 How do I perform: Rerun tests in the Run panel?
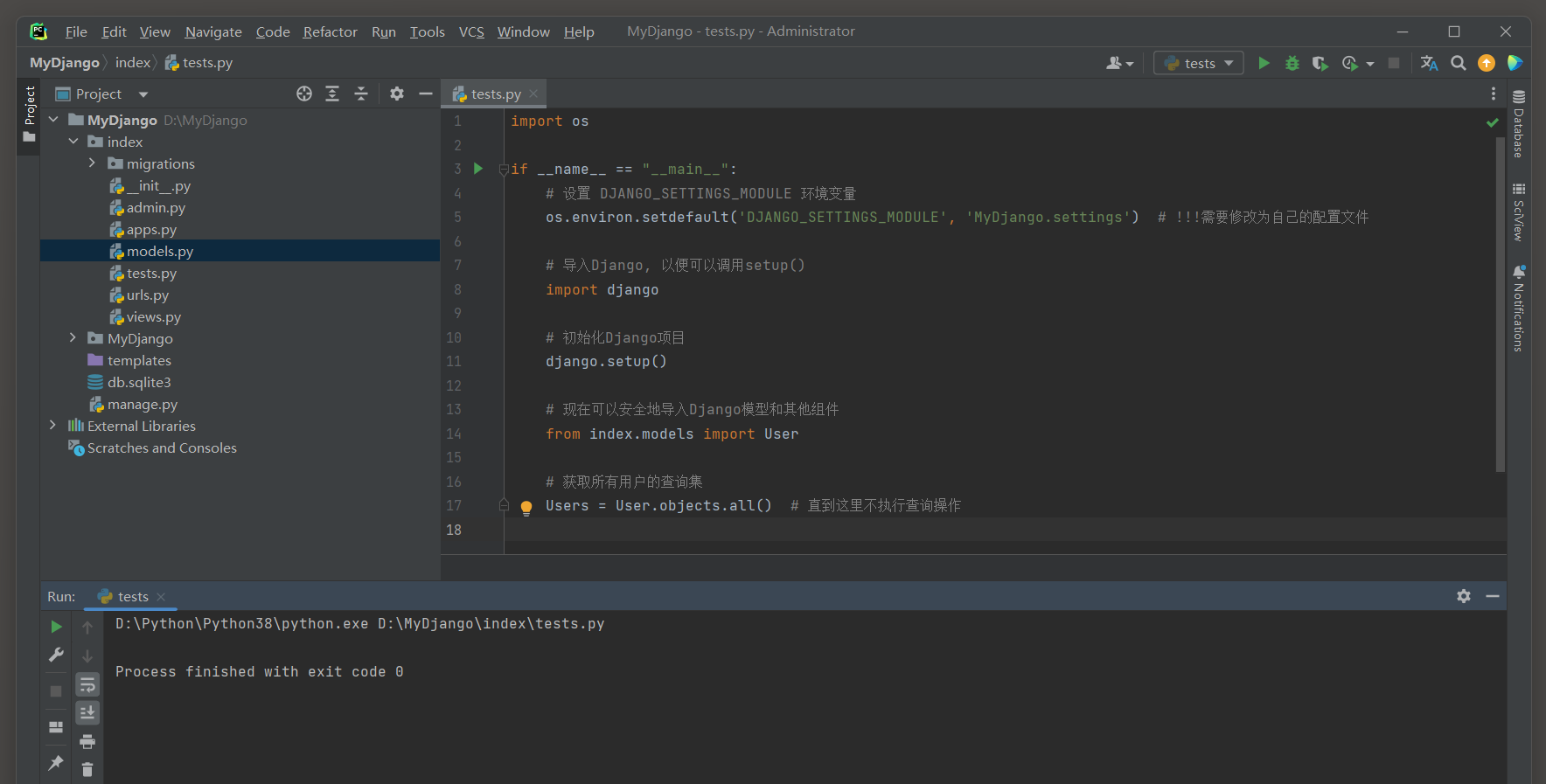(x=56, y=627)
